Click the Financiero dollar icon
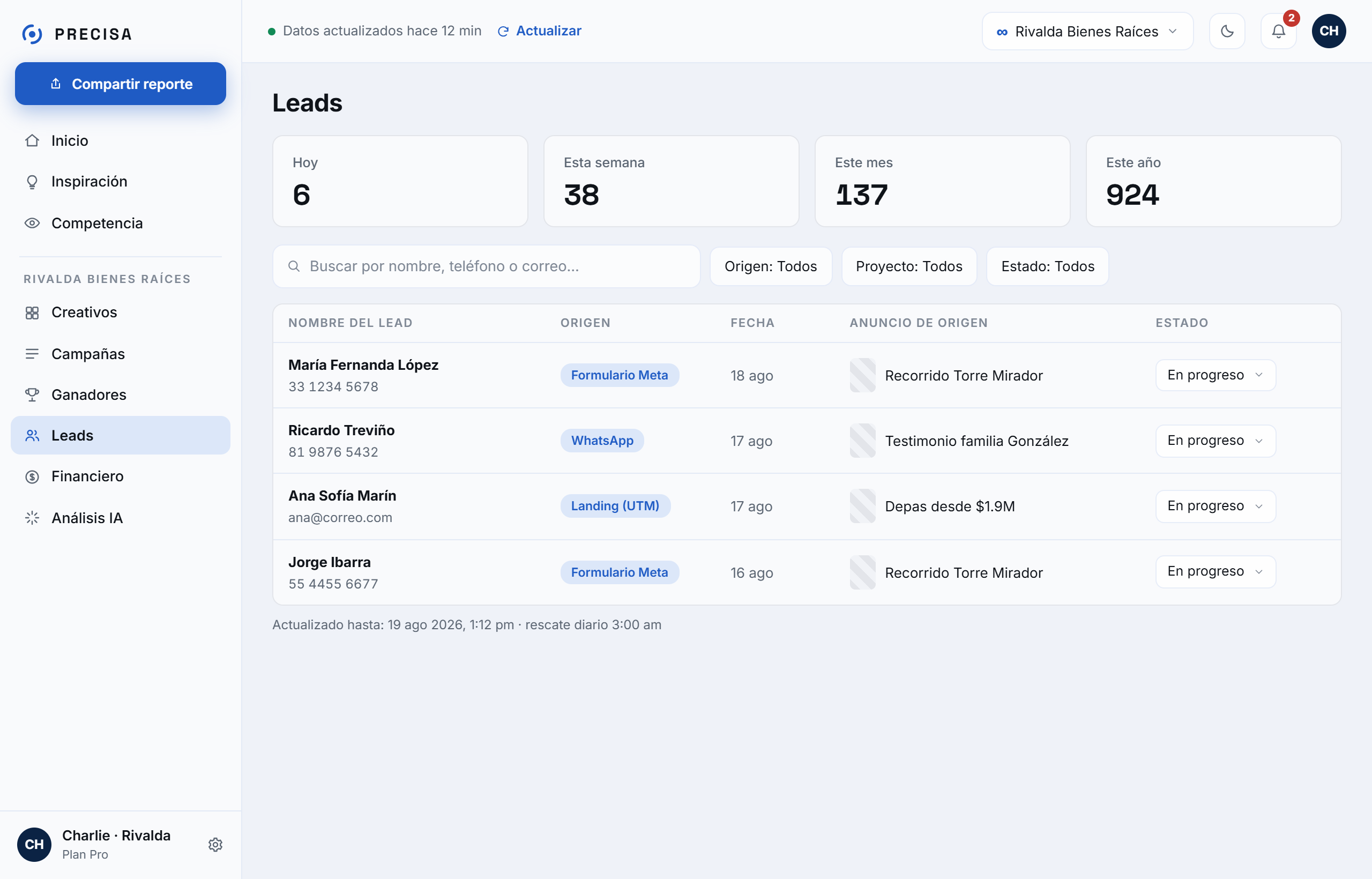 click(32, 476)
